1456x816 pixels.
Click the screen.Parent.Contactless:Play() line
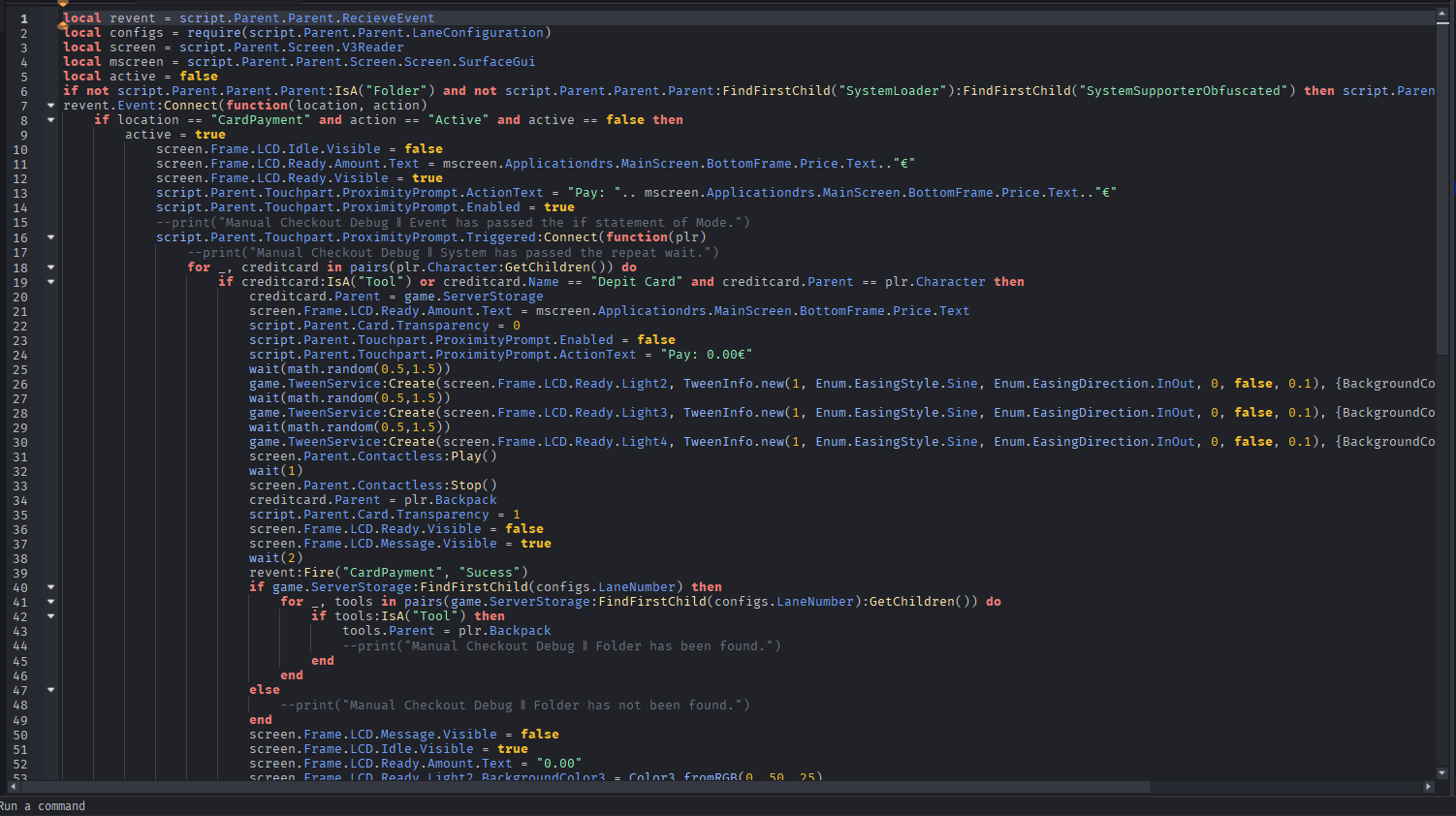point(372,456)
